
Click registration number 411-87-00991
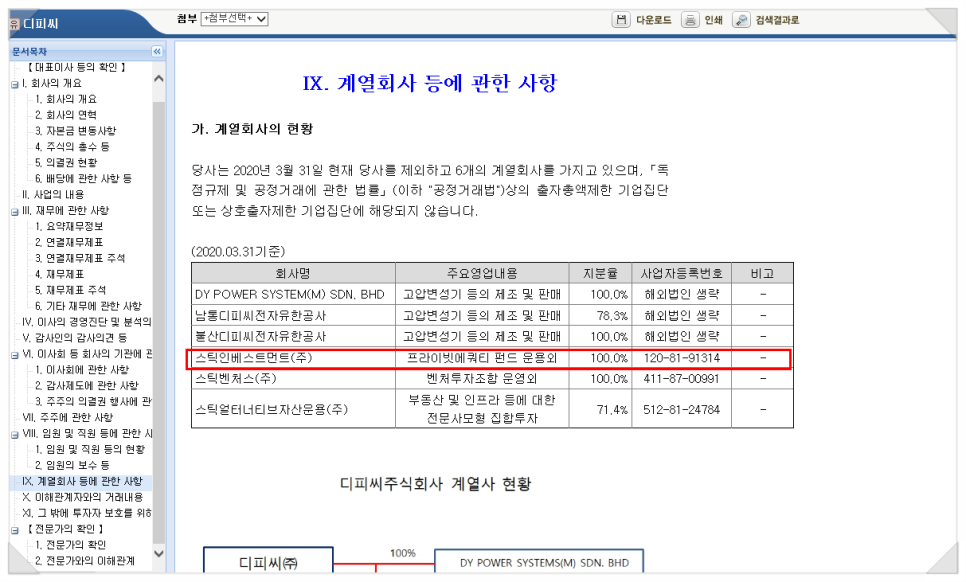682,379
